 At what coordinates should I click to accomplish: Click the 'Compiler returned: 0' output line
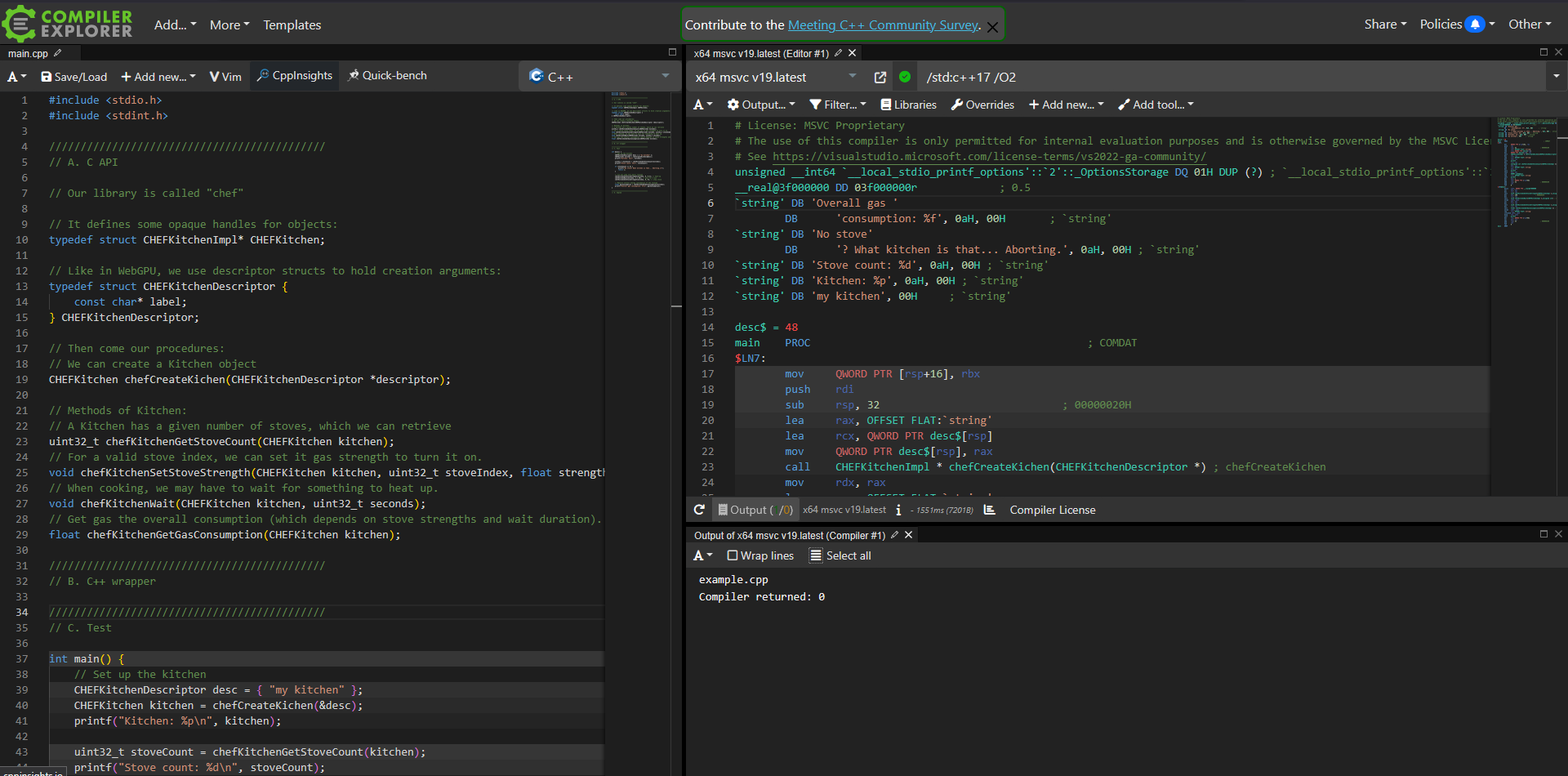[x=761, y=597]
